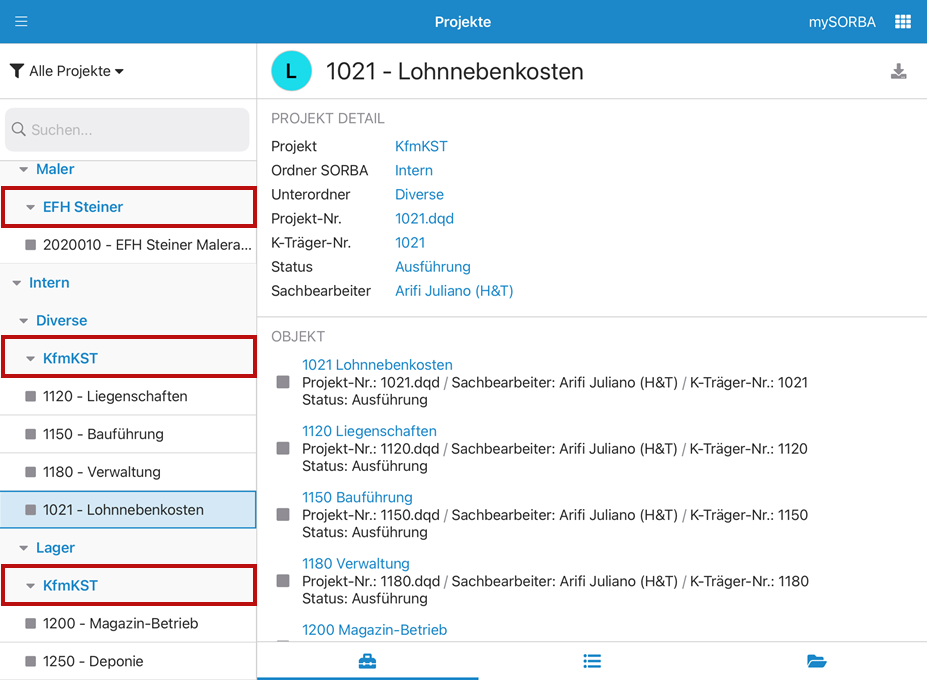This screenshot has height=681, width=927.
Task: Select 1120 - Liegenschaften in tree
Action: [x=114, y=396]
